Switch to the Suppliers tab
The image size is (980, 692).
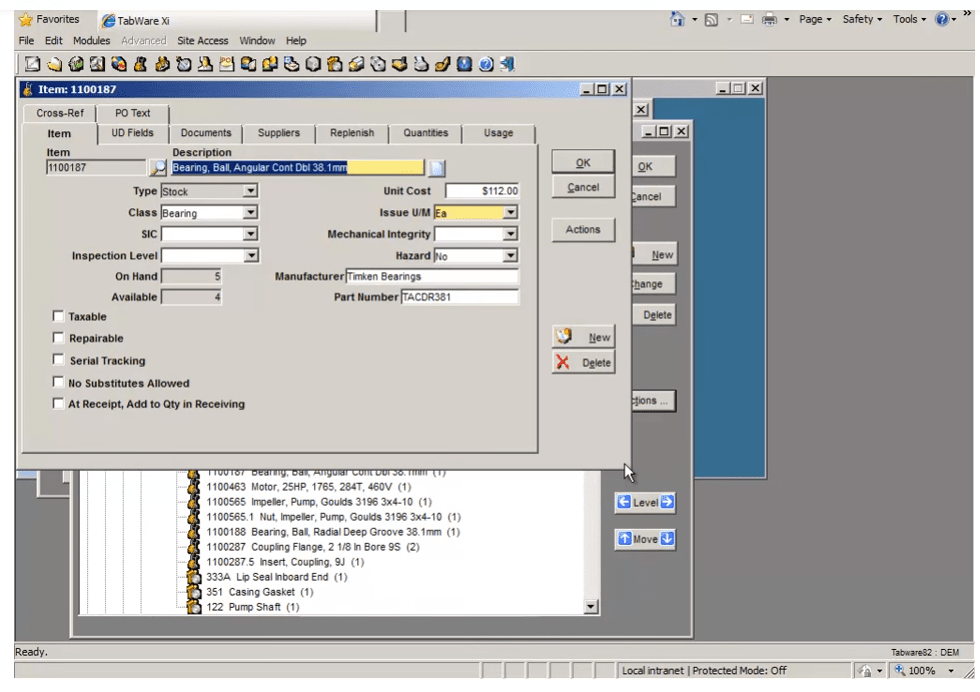tap(278, 133)
